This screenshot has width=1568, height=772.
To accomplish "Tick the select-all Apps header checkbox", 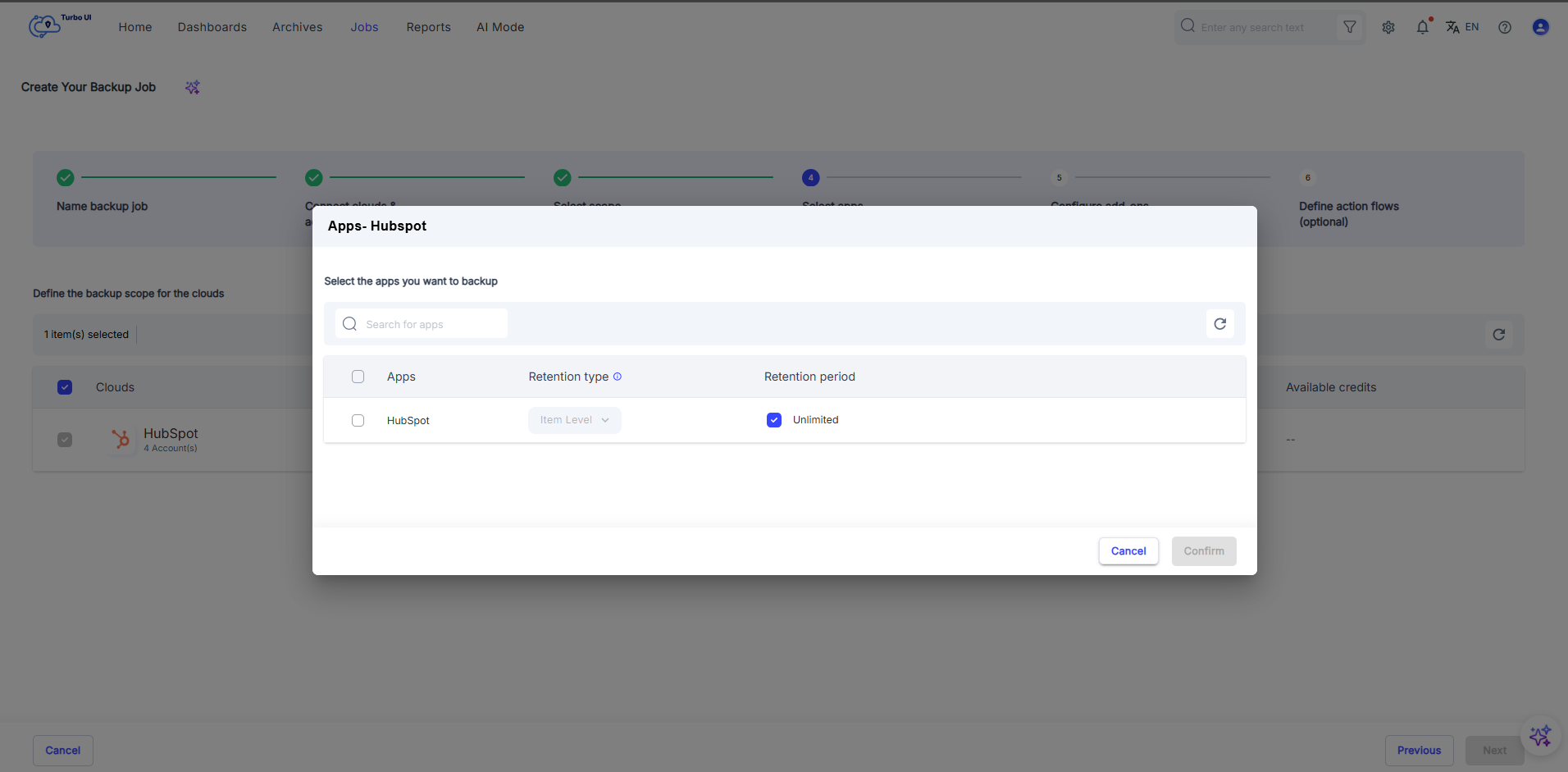I will (358, 377).
